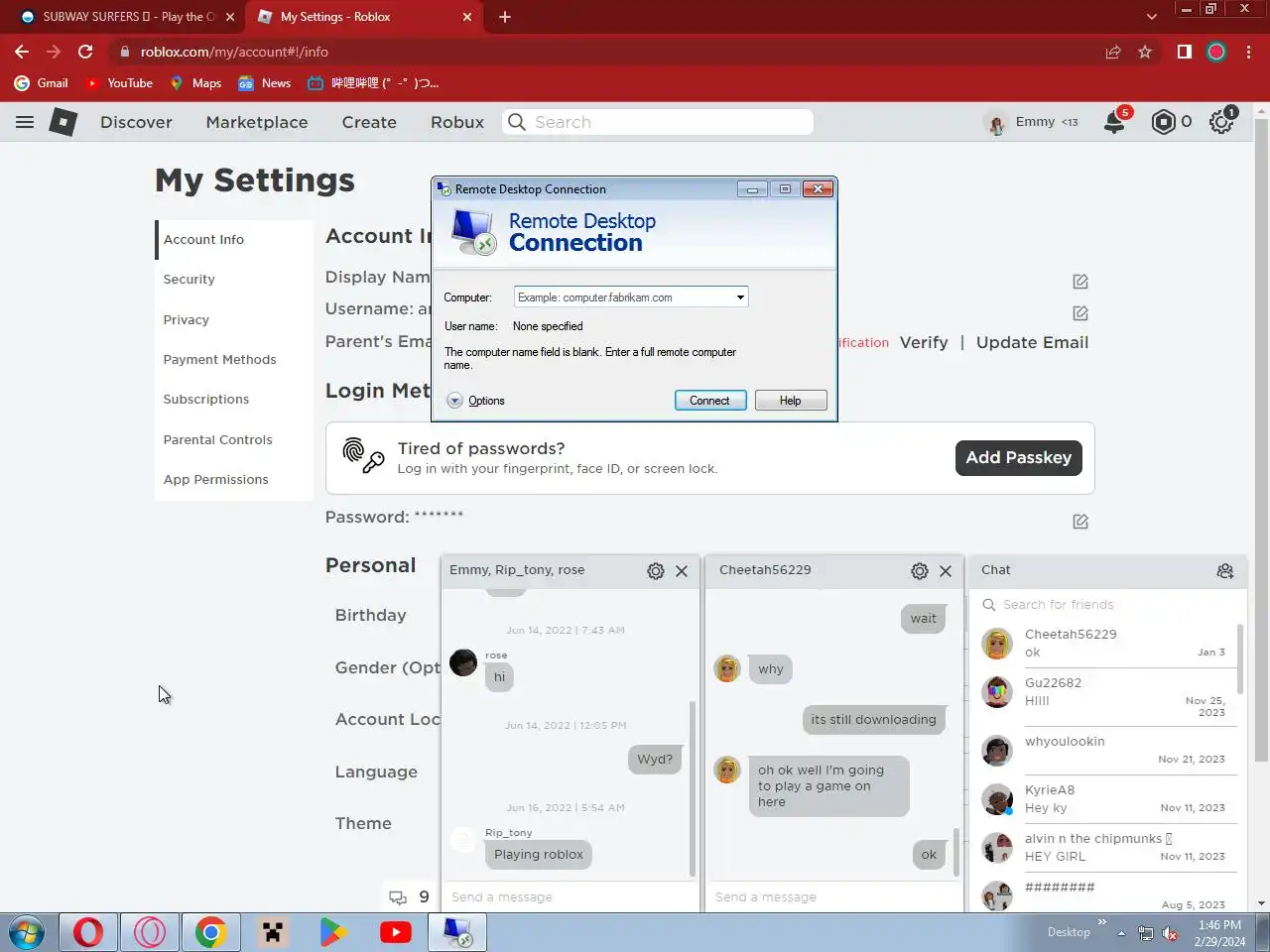Edit the Username pencil icon
Screen dimensions: 1270x952
click(1080, 313)
